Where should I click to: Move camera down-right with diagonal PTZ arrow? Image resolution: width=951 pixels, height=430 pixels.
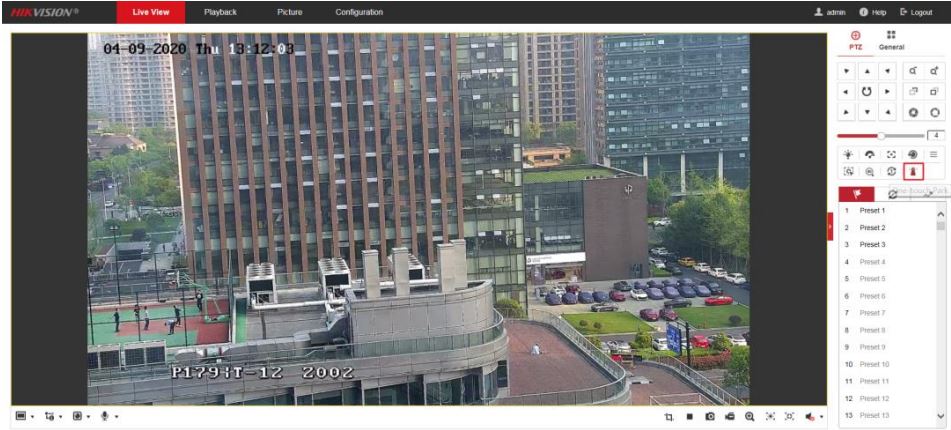(x=887, y=112)
